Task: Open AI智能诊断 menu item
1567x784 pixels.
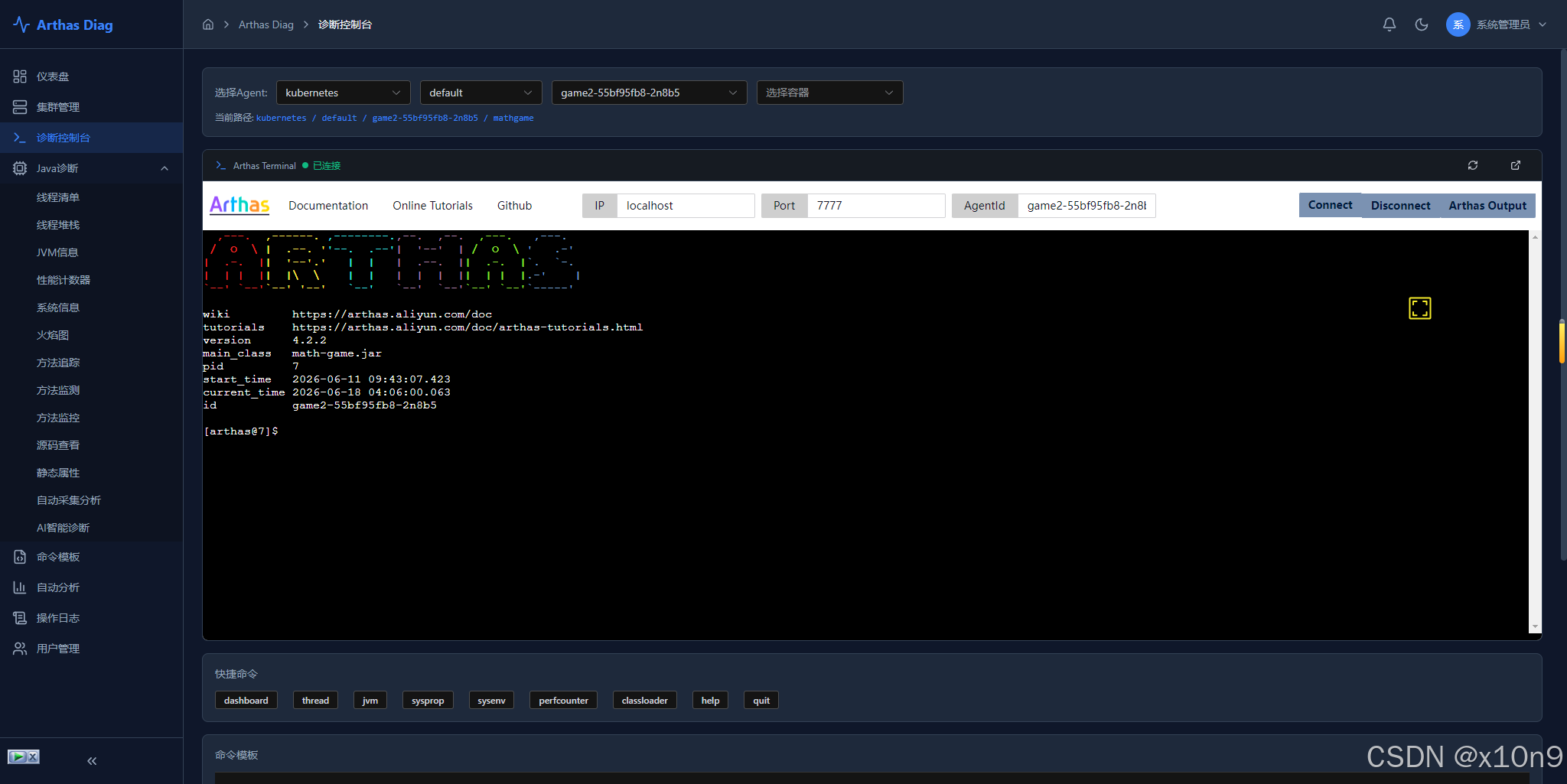Action: click(63, 528)
